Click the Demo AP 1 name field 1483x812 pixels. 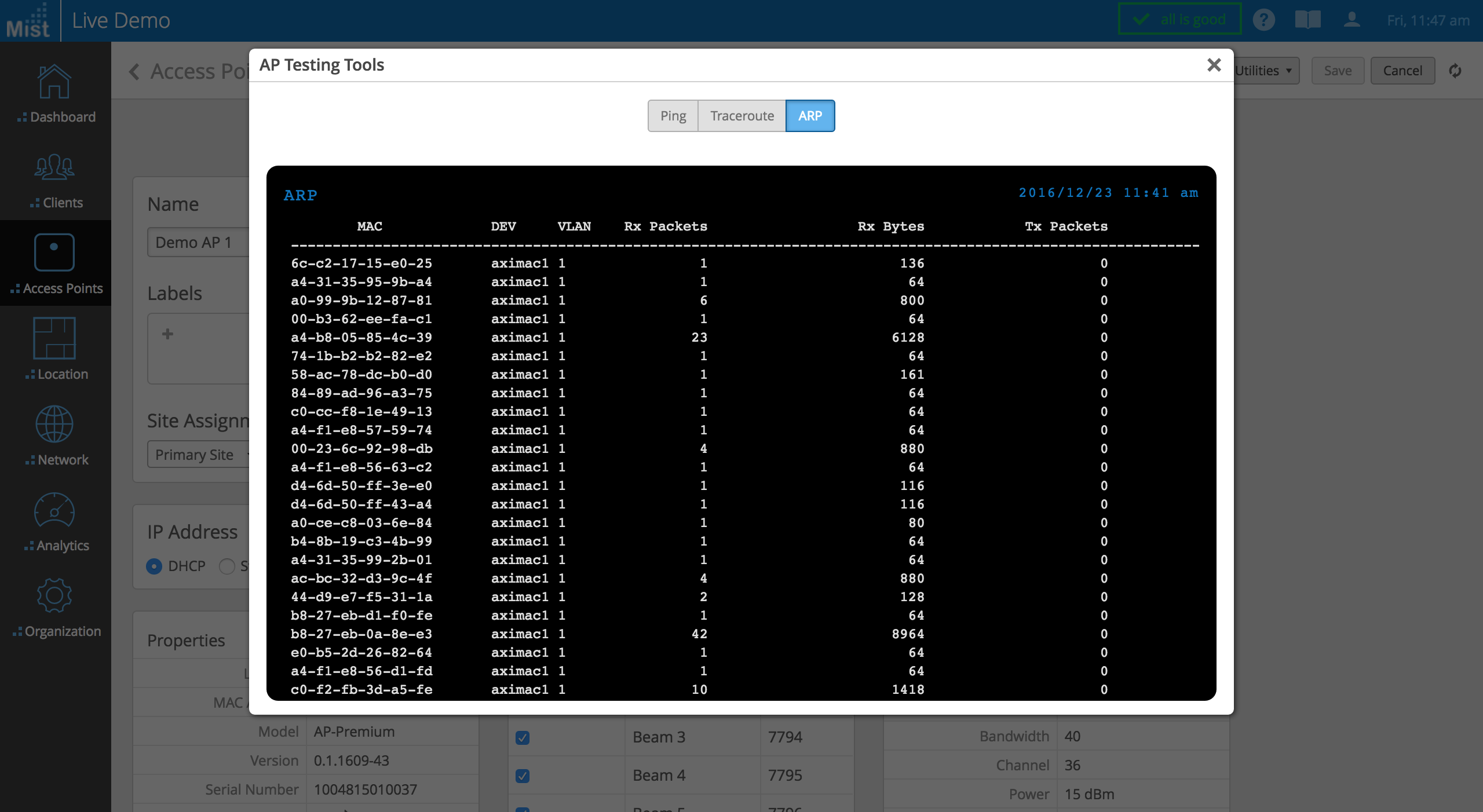pyautogui.click(x=197, y=242)
